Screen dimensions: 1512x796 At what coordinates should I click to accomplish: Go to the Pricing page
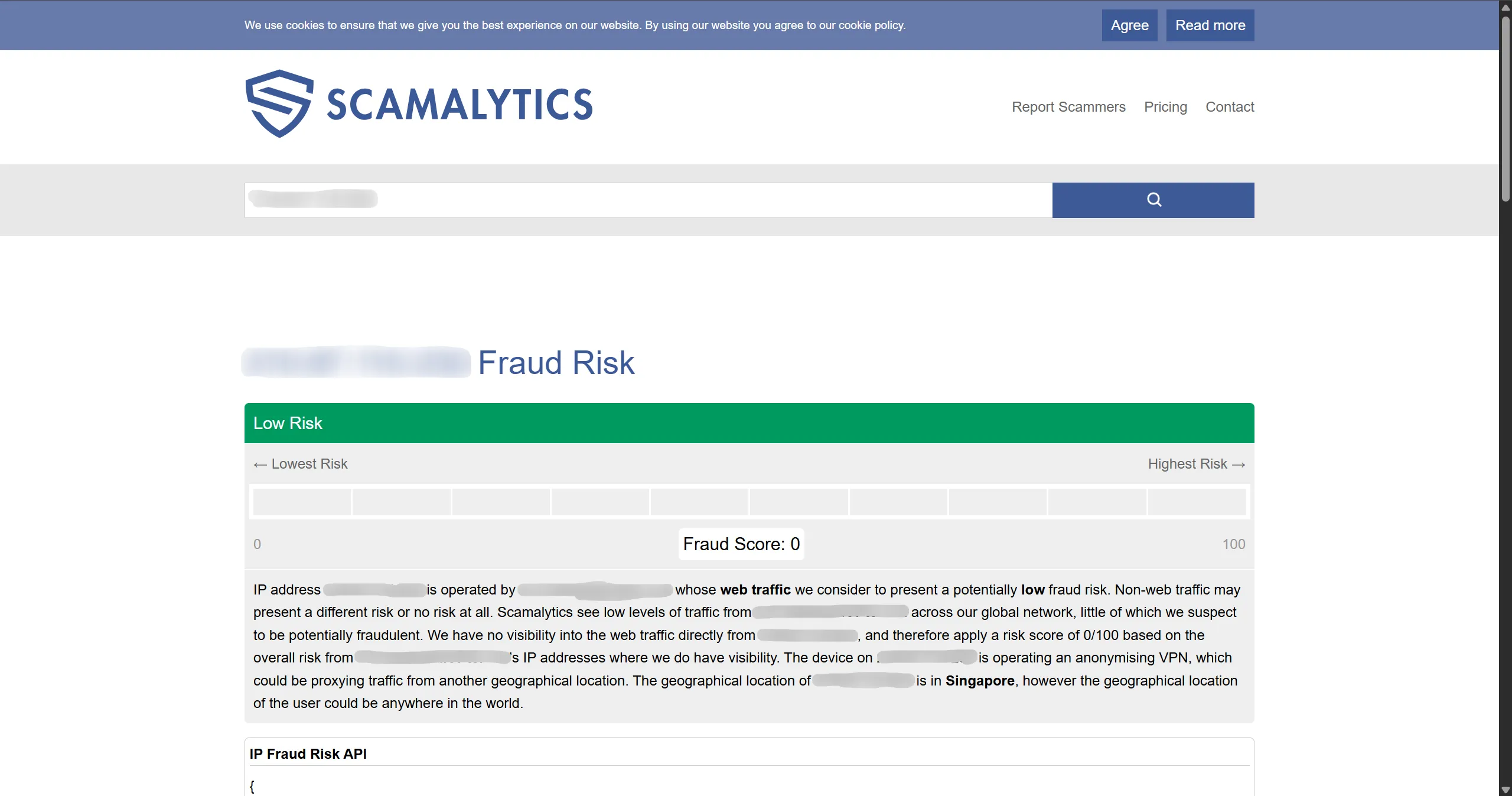(1165, 107)
